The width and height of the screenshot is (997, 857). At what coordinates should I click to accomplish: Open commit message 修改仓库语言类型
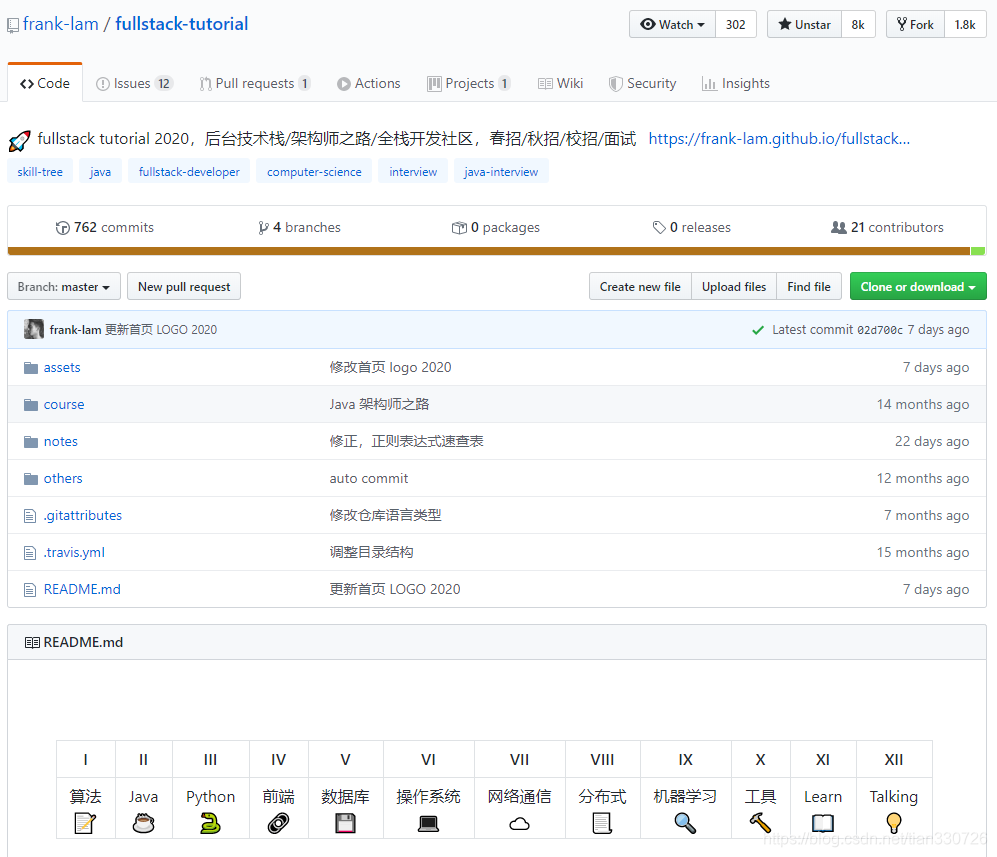[x=385, y=516]
